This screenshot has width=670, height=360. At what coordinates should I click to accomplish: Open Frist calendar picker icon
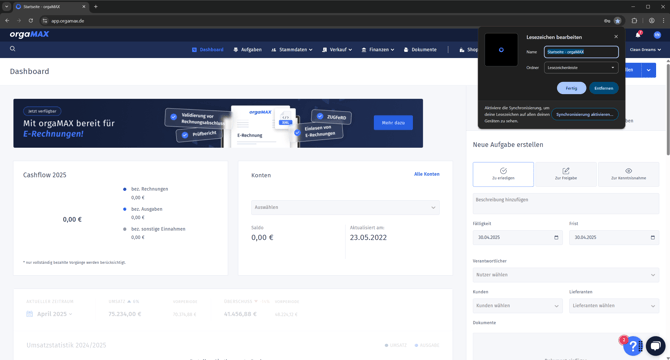click(x=652, y=237)
